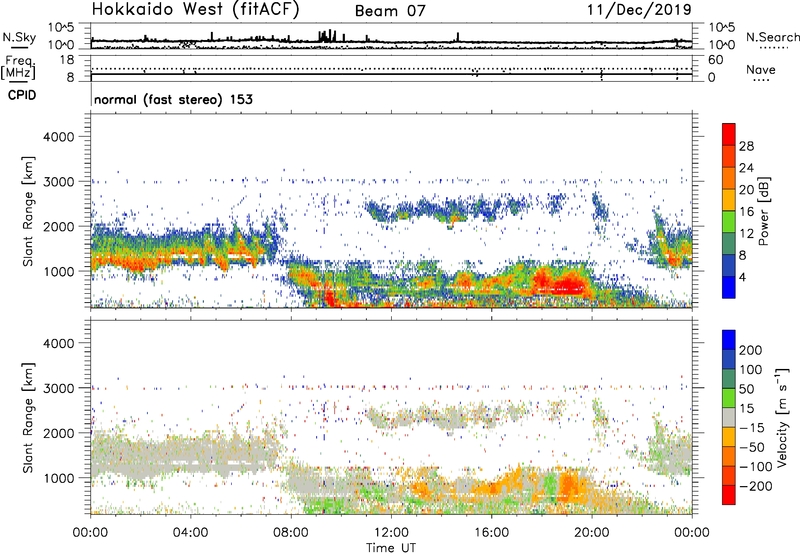Select the 50 label on velocity colorbar
Image resolution: width=800 pixels, height=554 pixels.
point(746,389)
